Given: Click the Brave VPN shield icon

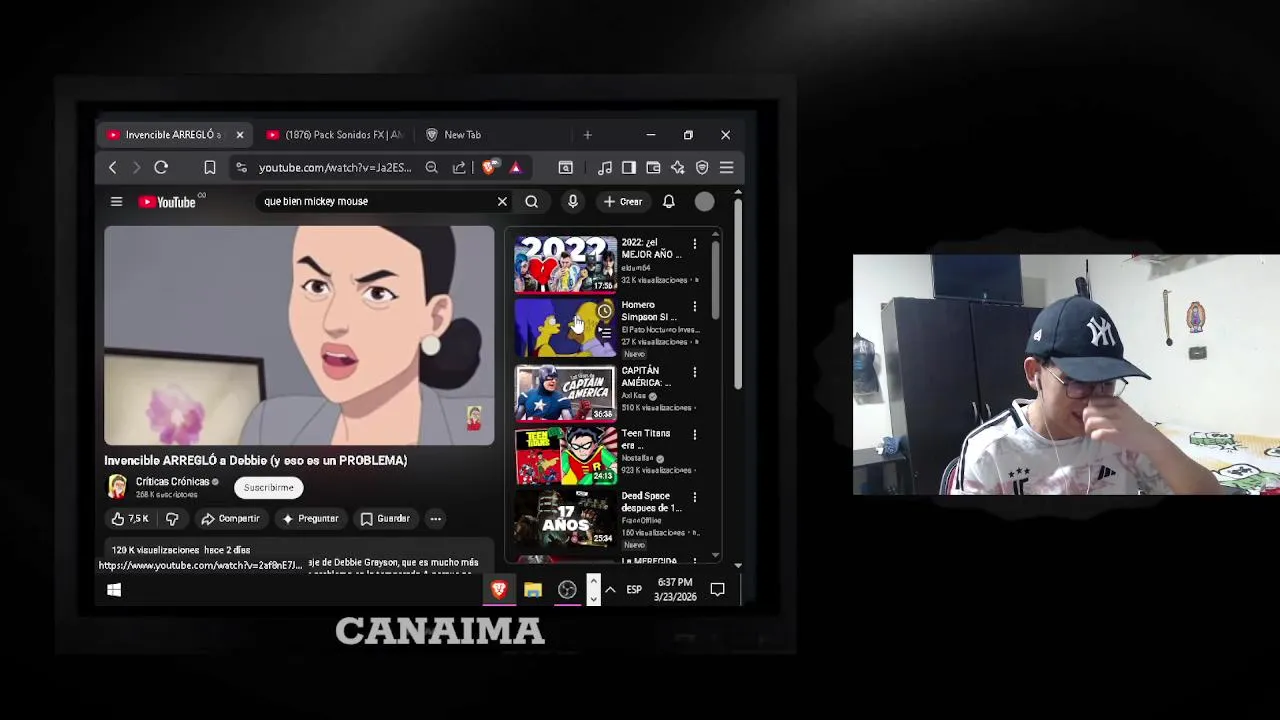Looking at the screenshot, I should click(702, 168).
